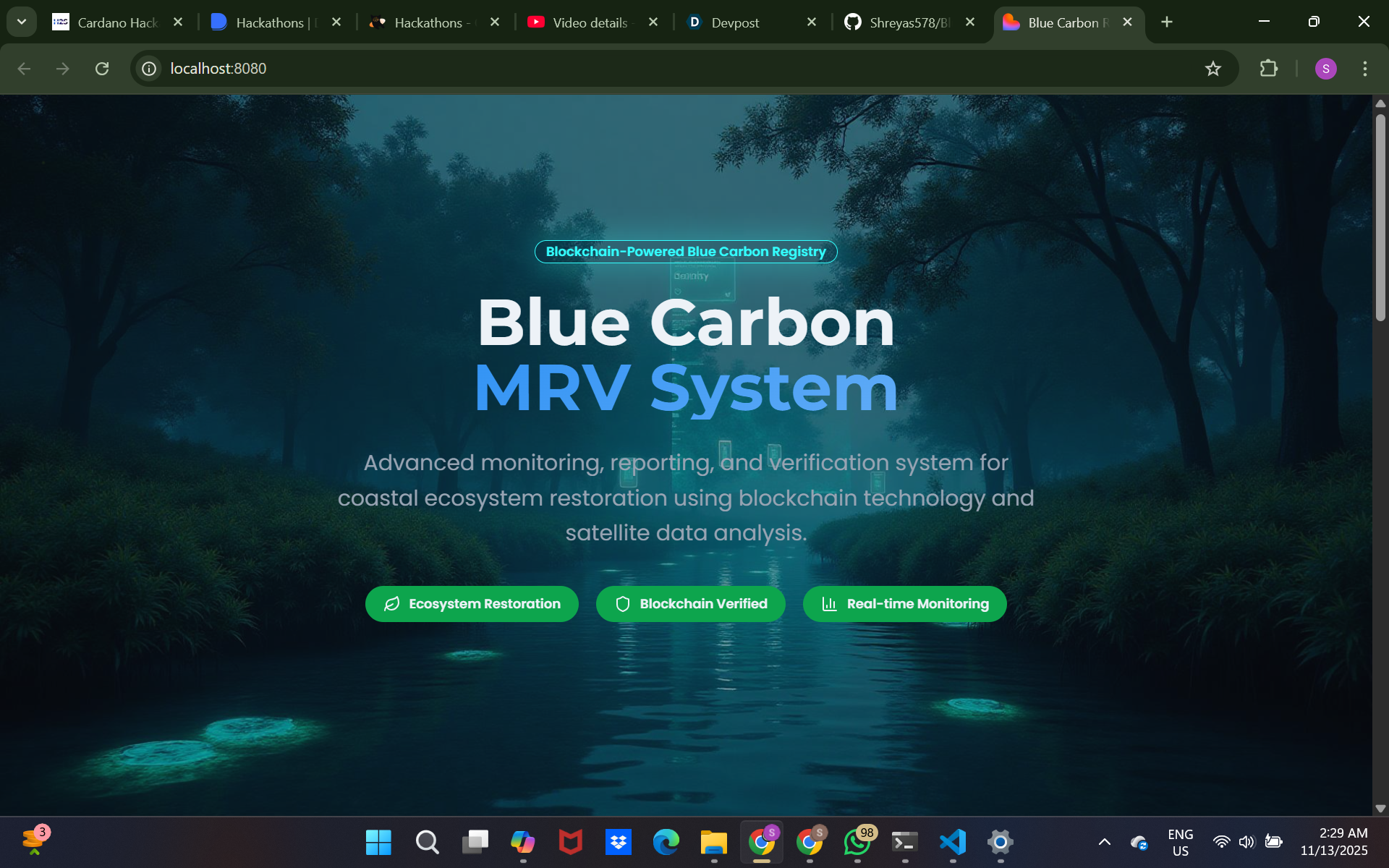Open Chrome three-dot menu
The image size is (1389, 868).
click(x=1364, y=69)
